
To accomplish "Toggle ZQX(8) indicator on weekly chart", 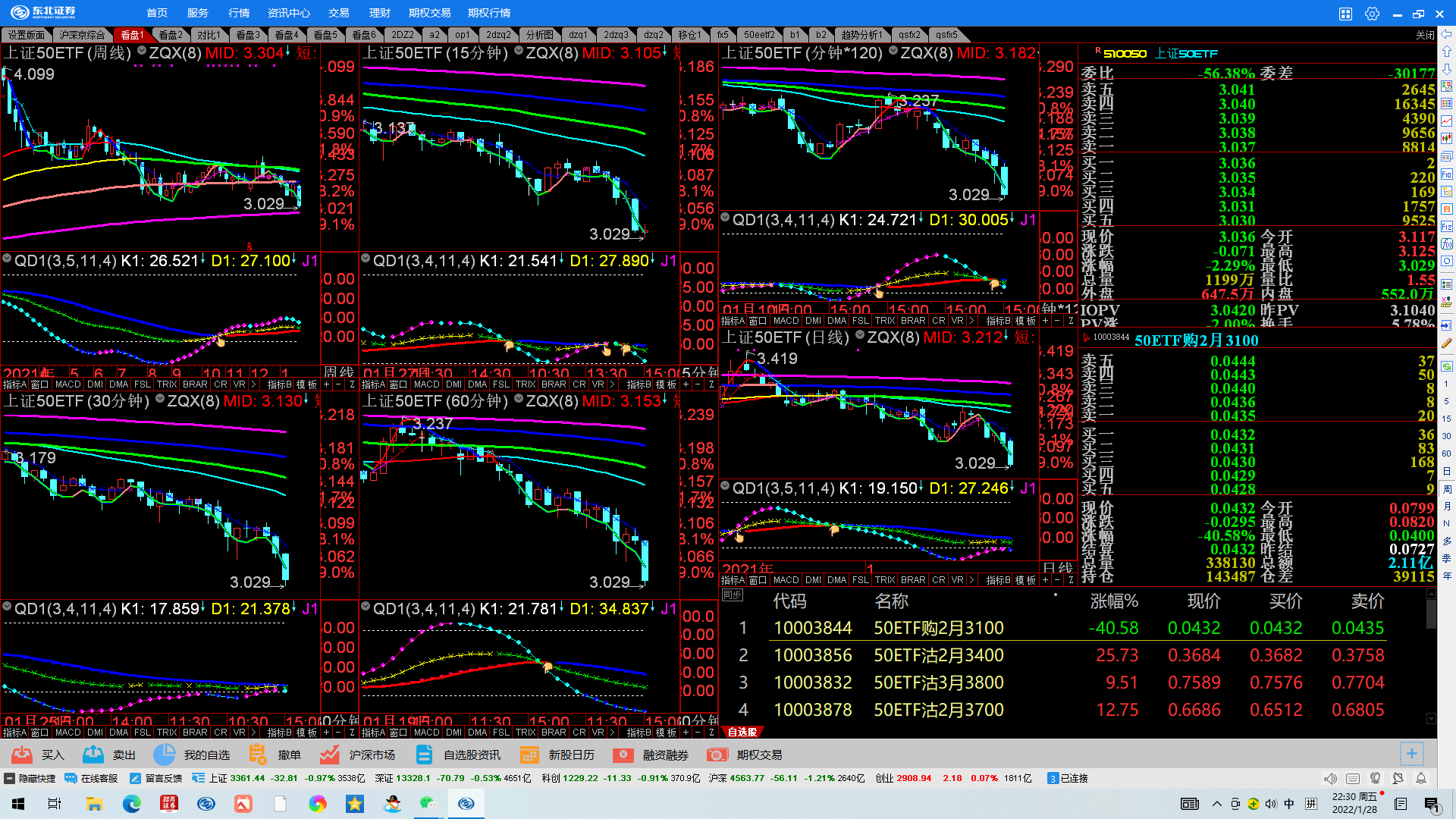I will pyautogui.click(x=142, y=52).
